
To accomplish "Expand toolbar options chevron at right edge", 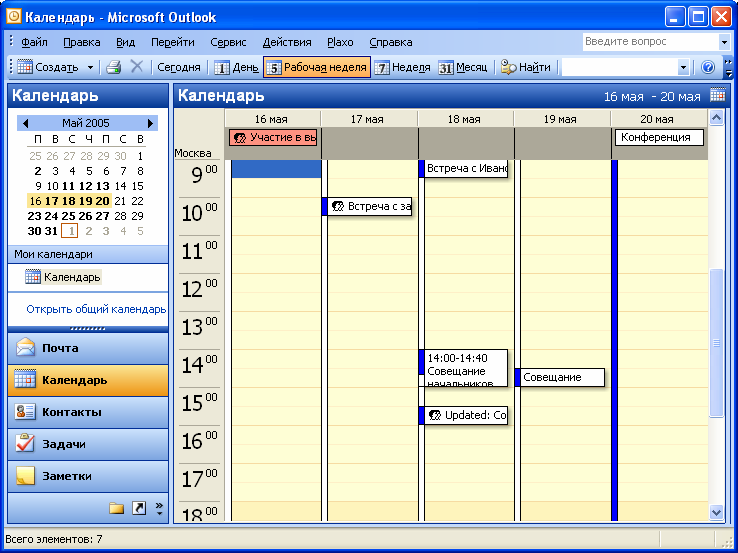I will 729,67.
